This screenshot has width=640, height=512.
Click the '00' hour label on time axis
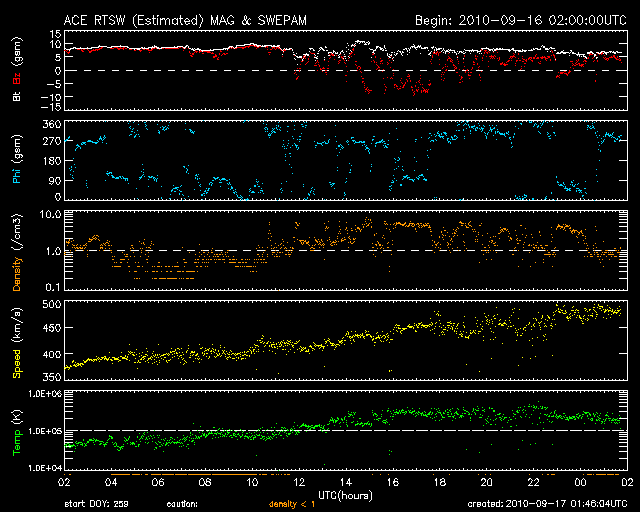(x=580, y=482)
